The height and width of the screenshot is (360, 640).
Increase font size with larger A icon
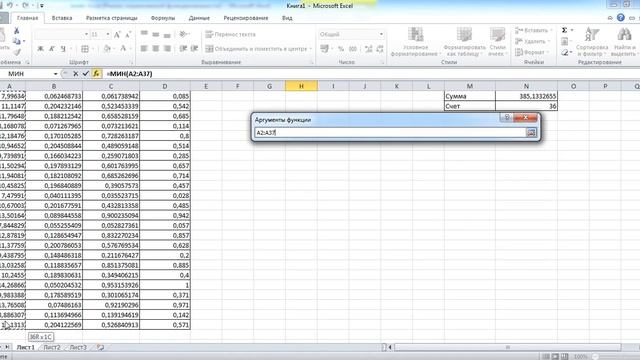pyautogui.click(x=117, y=35)
